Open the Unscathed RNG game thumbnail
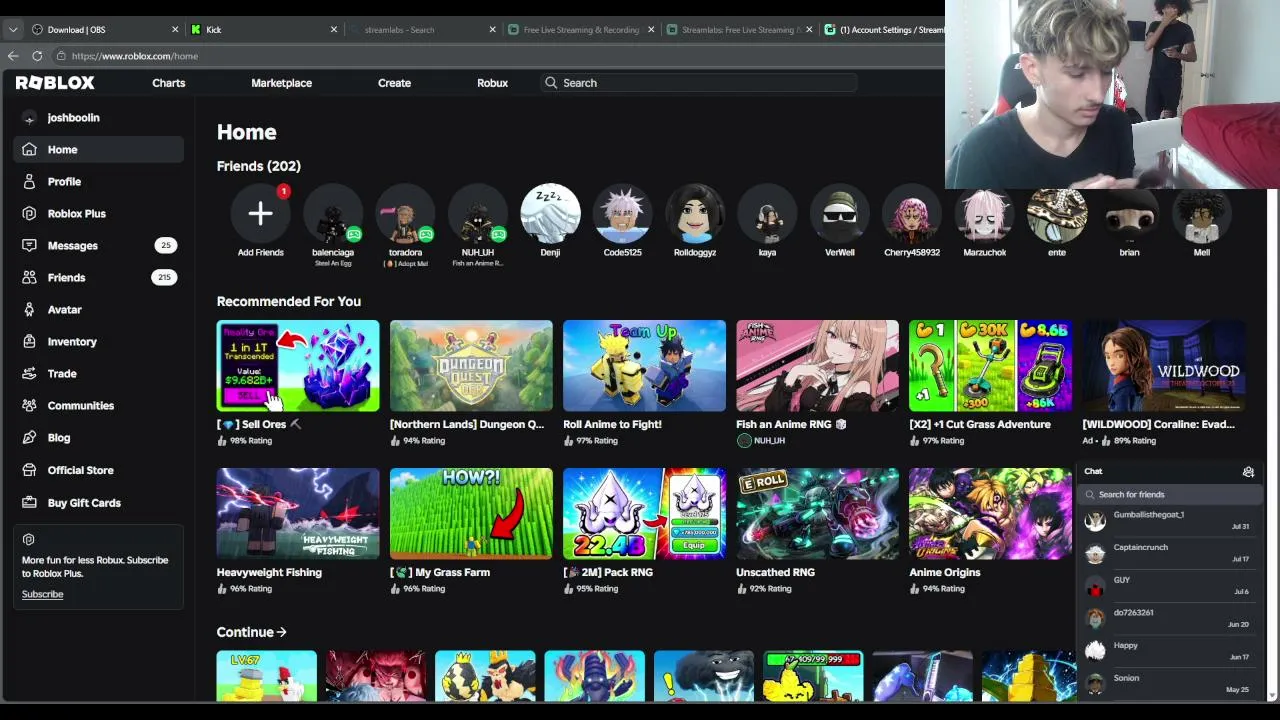The width and height of the screenshot is (1280, 720). [817, 514]
